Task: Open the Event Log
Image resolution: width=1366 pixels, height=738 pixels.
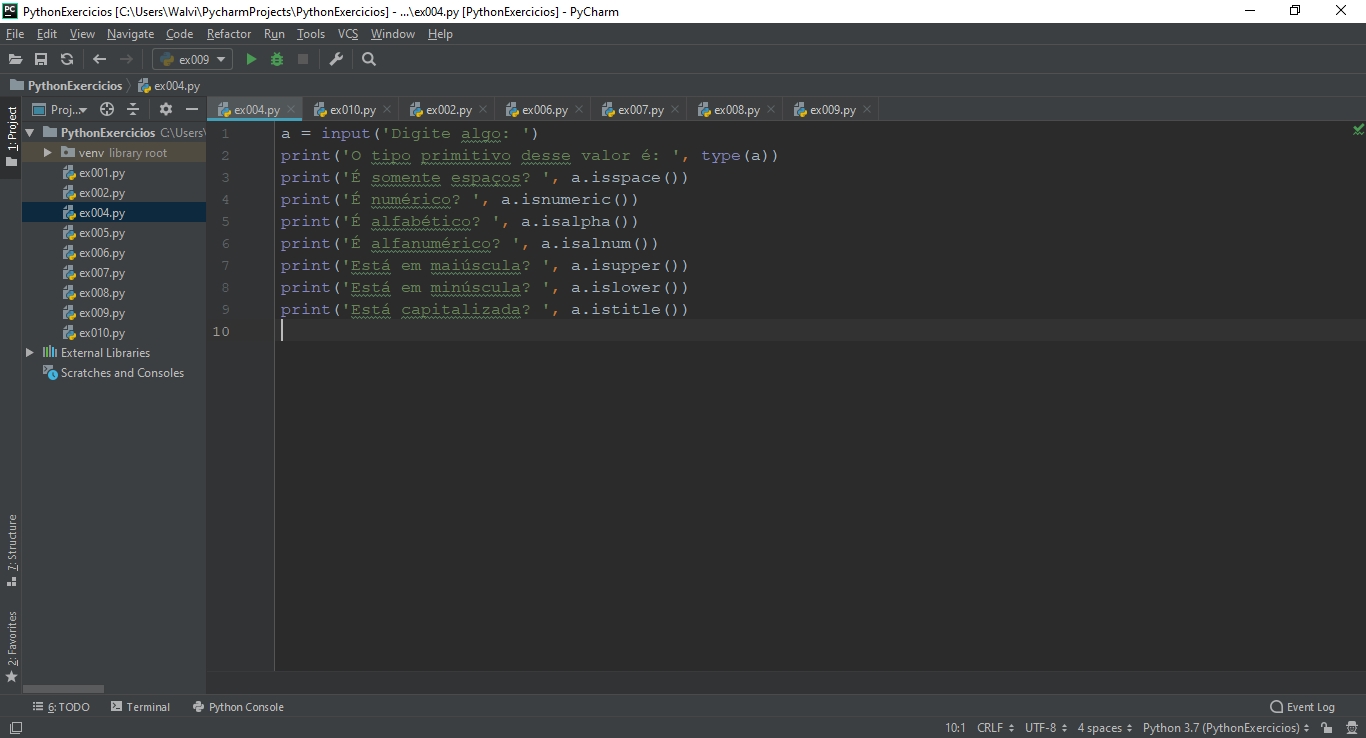Action: pyautogui.click(x=1302, y=707)
